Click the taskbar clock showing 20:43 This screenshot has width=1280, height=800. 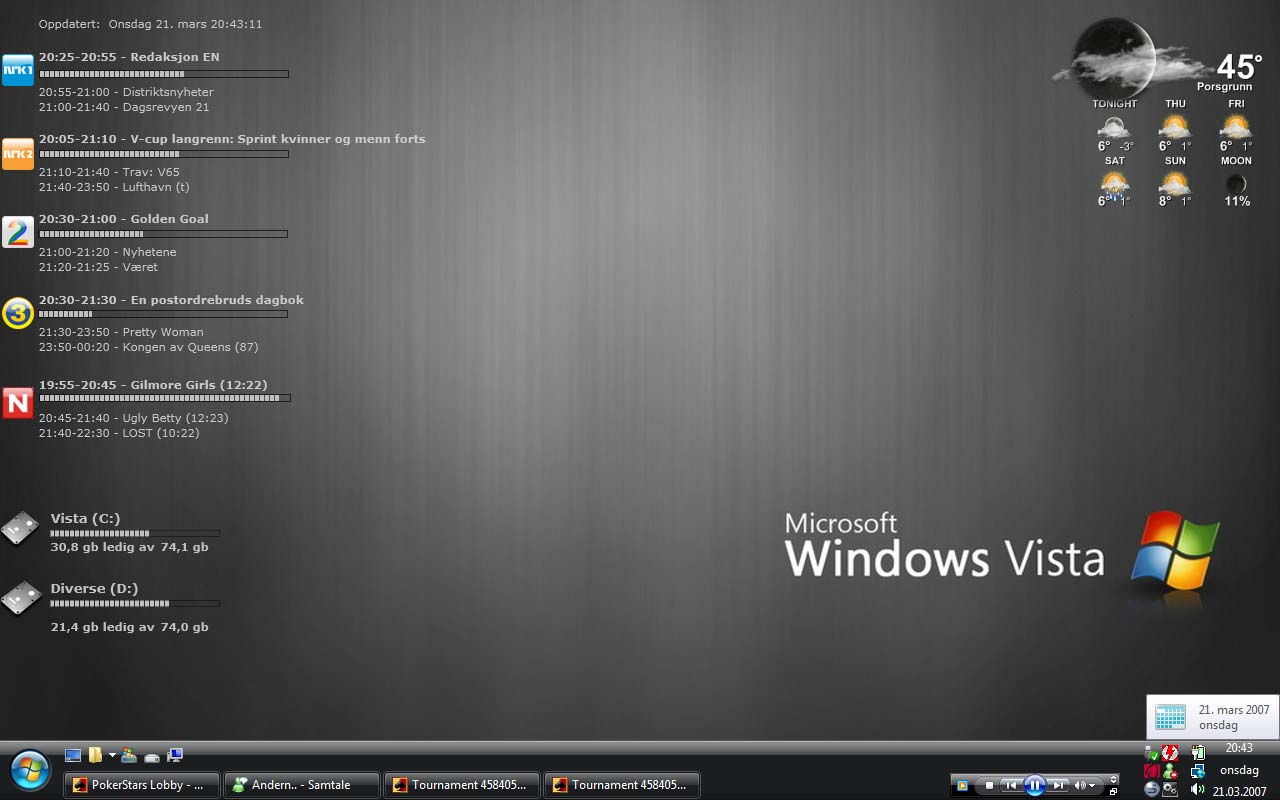(x=1239, y=748)
